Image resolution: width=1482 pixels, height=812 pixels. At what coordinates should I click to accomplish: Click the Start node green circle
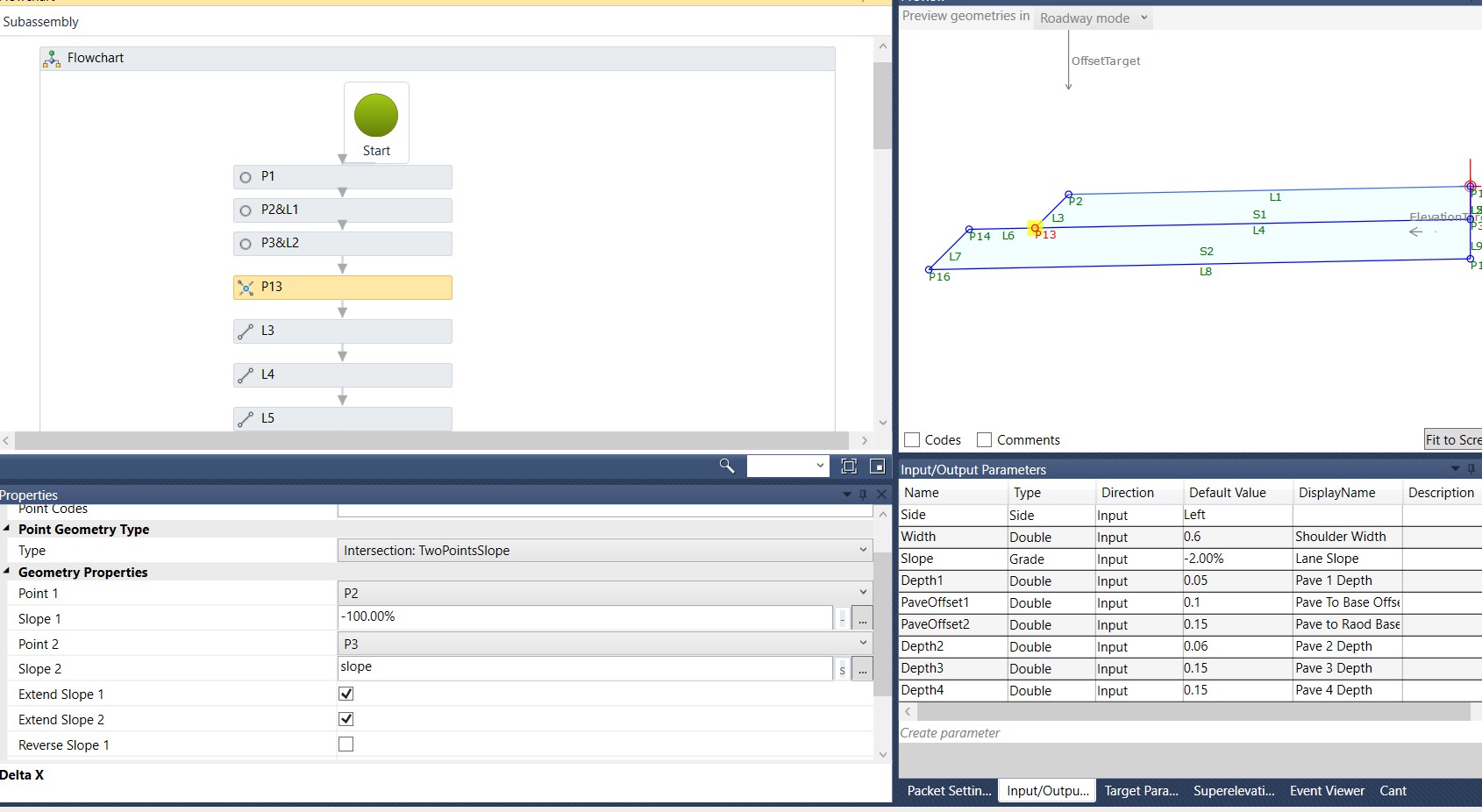coord(376,113)
